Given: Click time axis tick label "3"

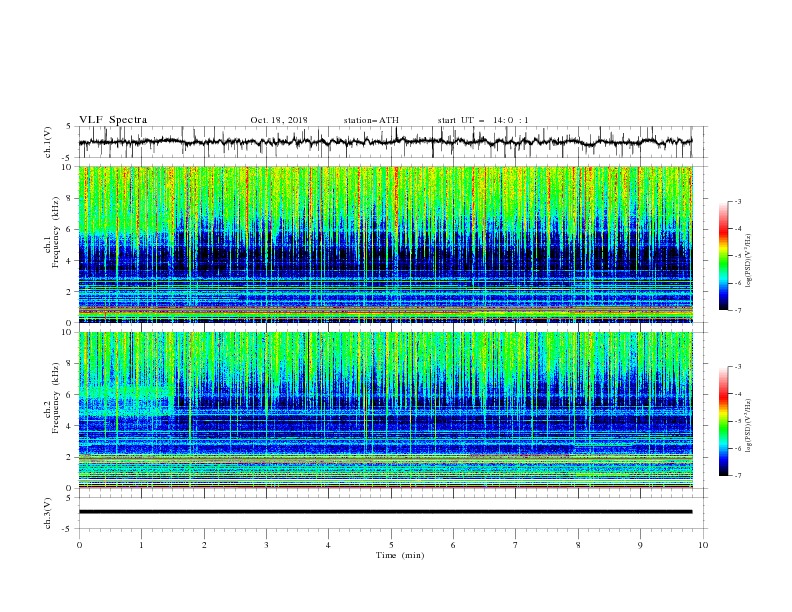Looking at the screenshot, I should (266, 545).
